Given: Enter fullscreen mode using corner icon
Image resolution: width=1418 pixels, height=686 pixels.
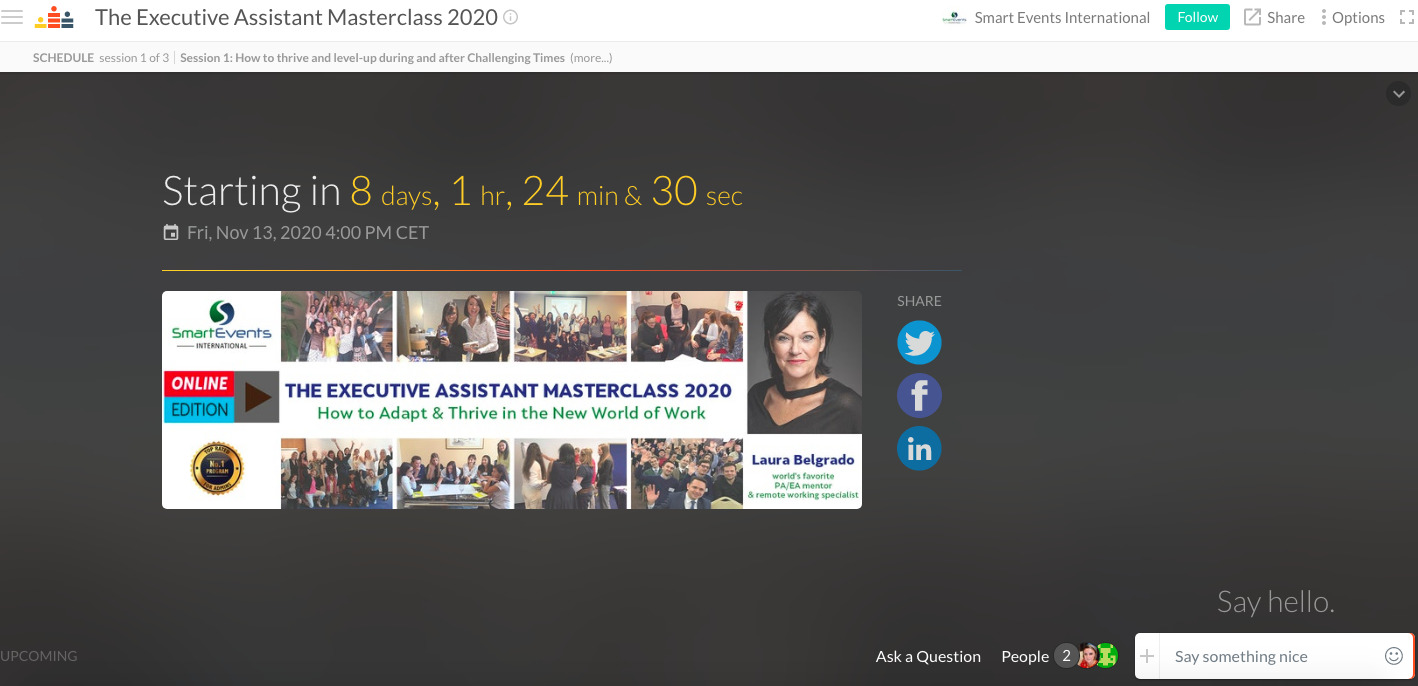Looking at the screenshot, I should pos(1406,17).
